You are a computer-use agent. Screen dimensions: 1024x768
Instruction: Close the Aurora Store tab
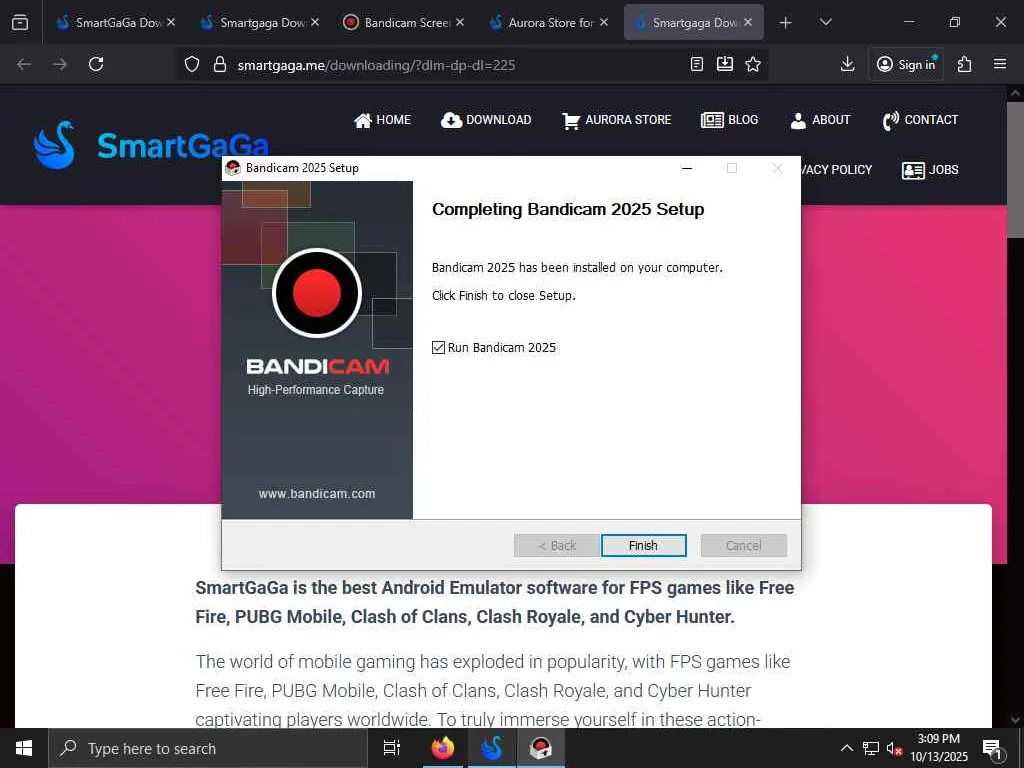tap(604, 22)
